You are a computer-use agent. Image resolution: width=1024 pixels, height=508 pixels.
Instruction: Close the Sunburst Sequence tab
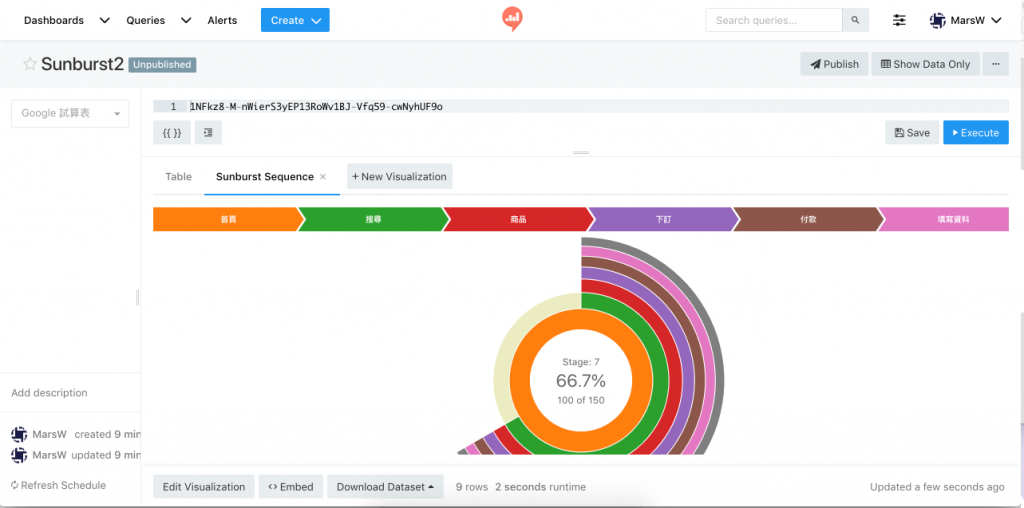pyautogui.click(x=323, y=177)
